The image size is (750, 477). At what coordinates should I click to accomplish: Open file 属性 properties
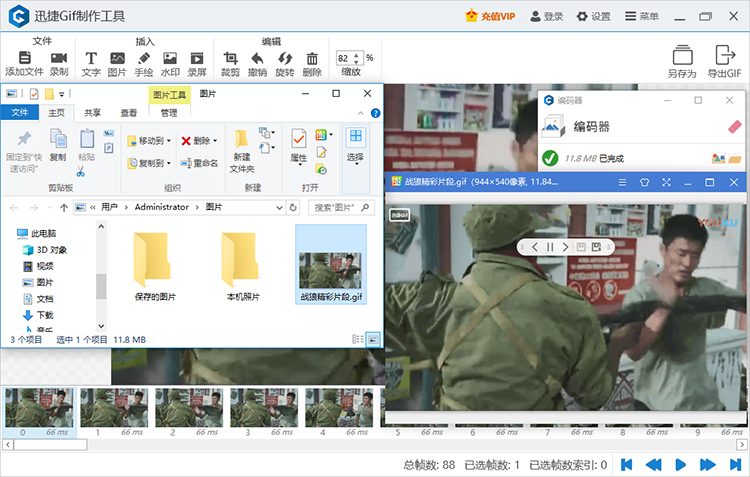[x=299, y=146]
